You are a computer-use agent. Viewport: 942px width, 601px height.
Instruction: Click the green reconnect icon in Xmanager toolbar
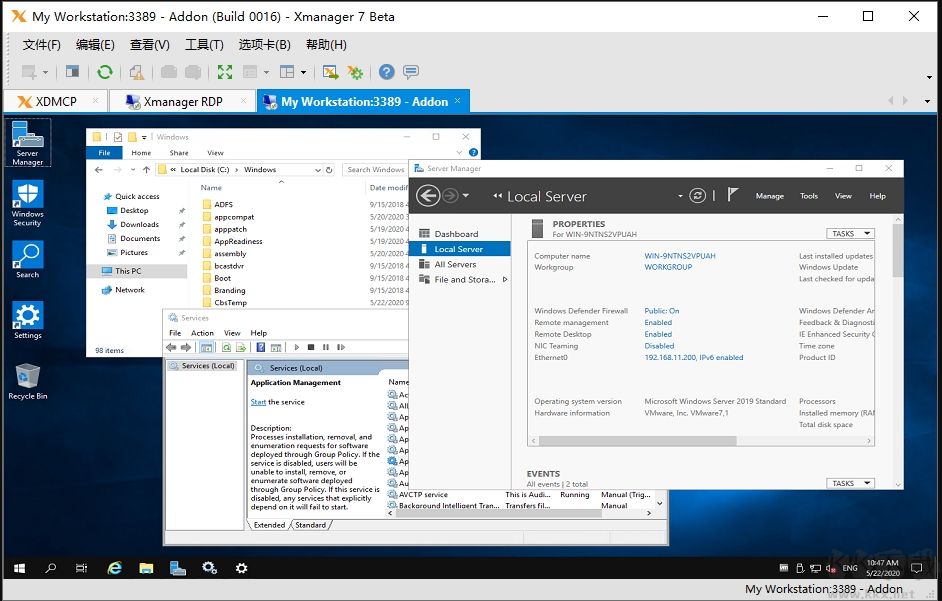[x=104, y=72]
